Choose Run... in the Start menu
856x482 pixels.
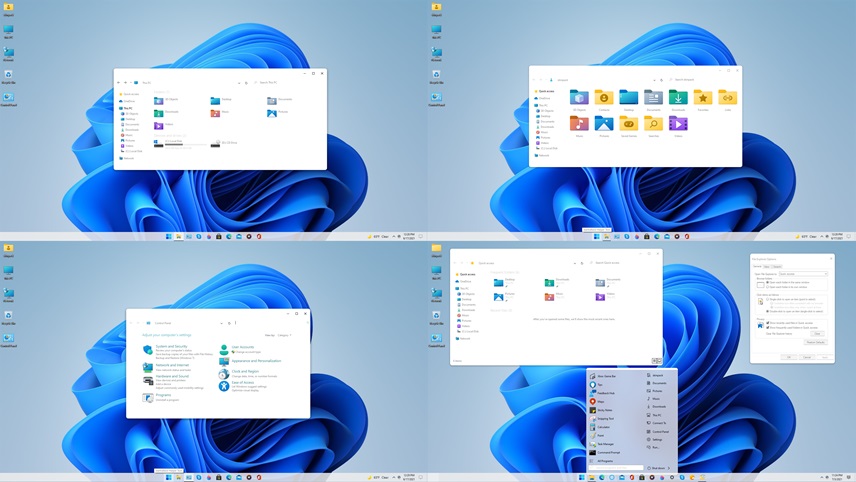click(x=653, y=448)
